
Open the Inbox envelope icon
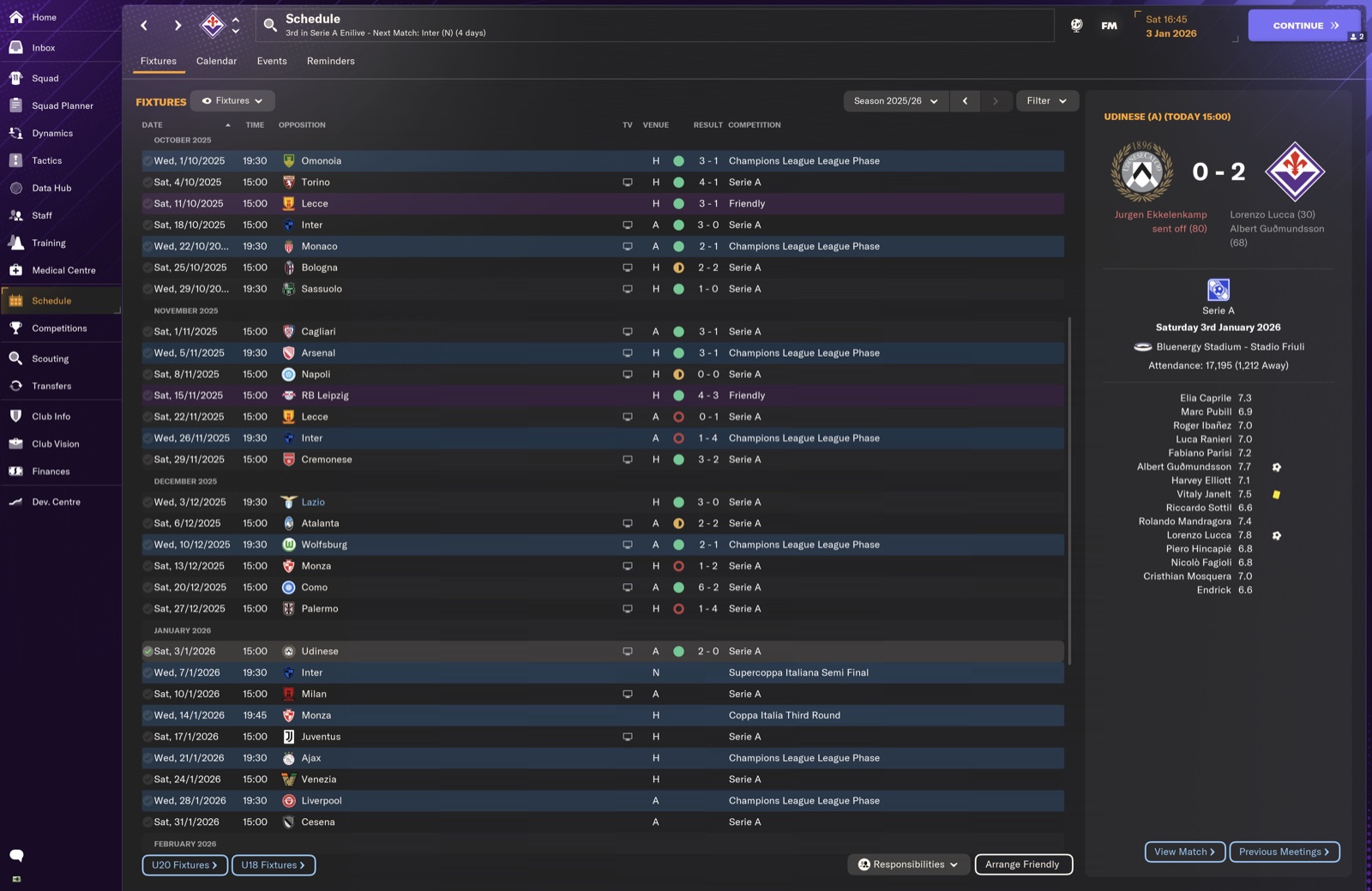(15, 48)
